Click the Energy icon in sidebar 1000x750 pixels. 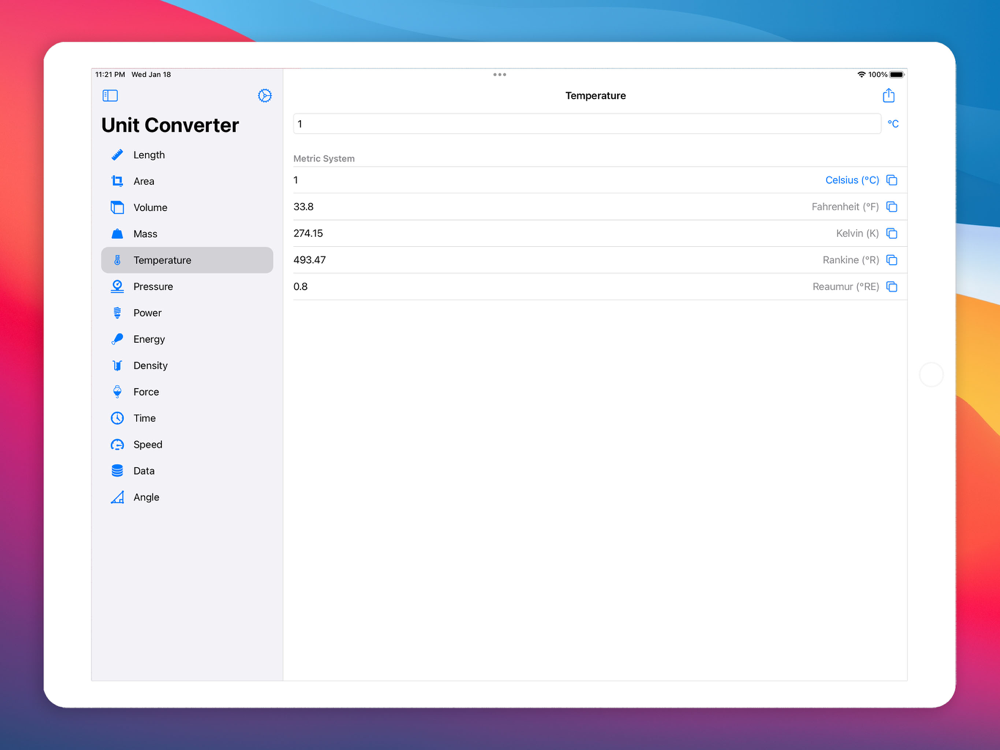coord(117,339)
